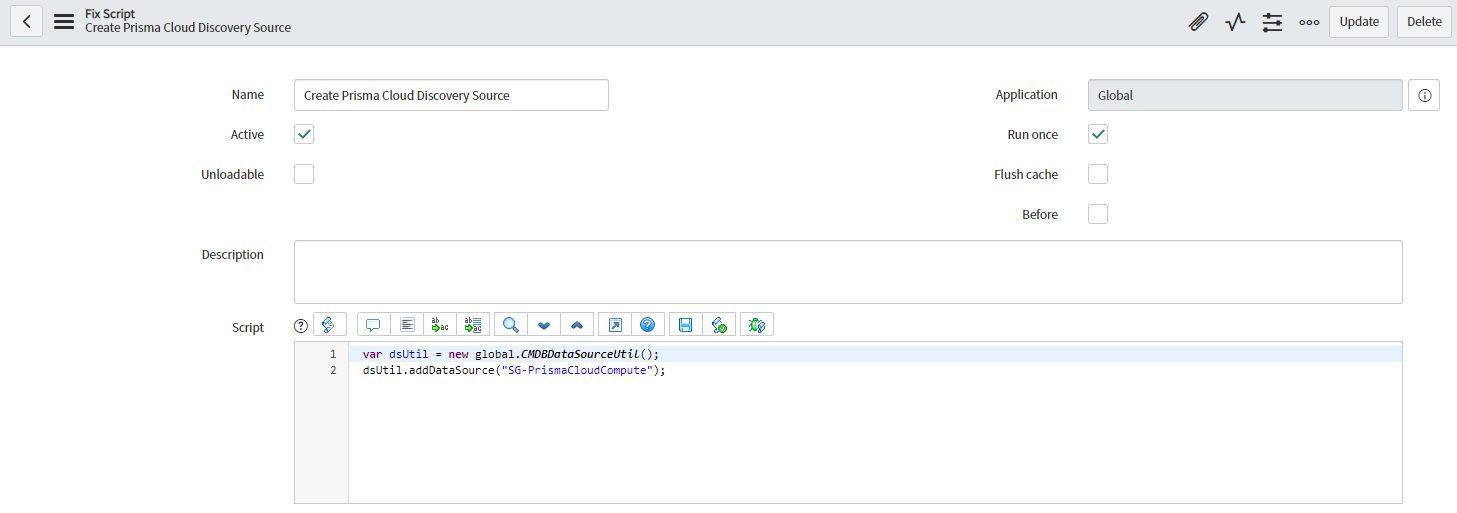The width and height of the screenshot is (1457, 513).
Task: Open Script field help question mark
Action: (x=300, y=325)
